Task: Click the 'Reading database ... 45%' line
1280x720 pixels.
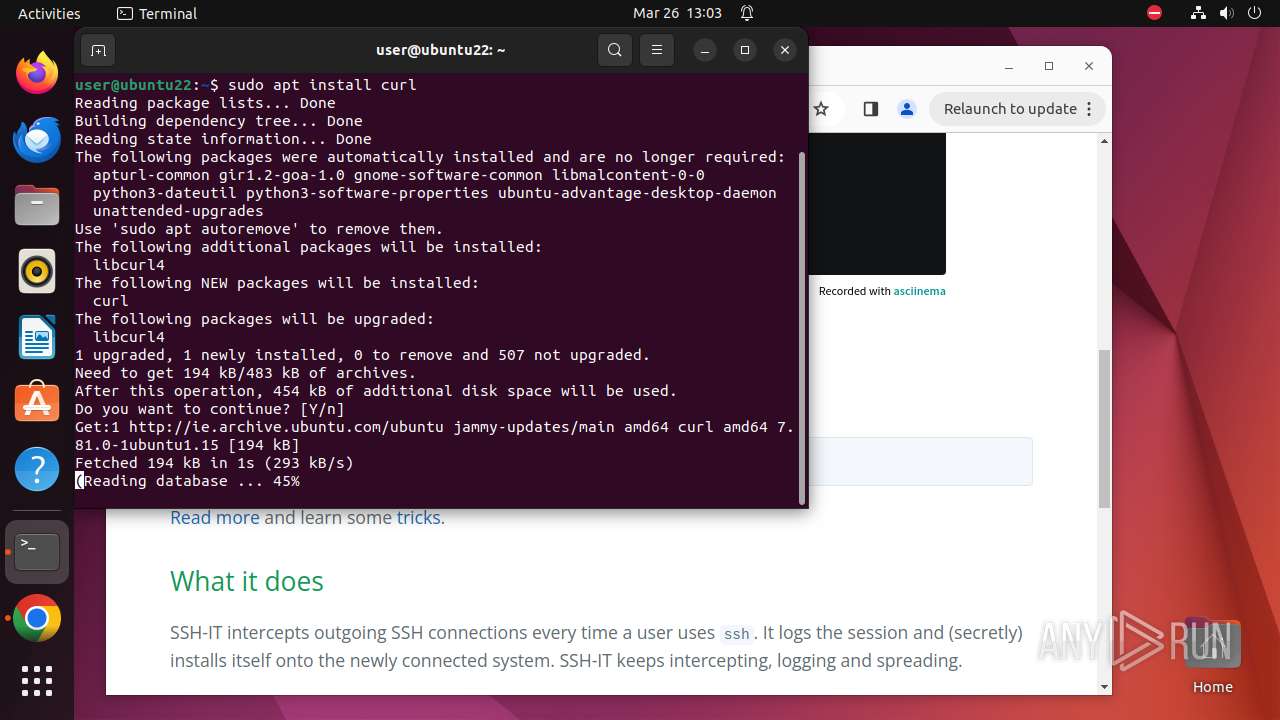Action: (x=188, y=481)
